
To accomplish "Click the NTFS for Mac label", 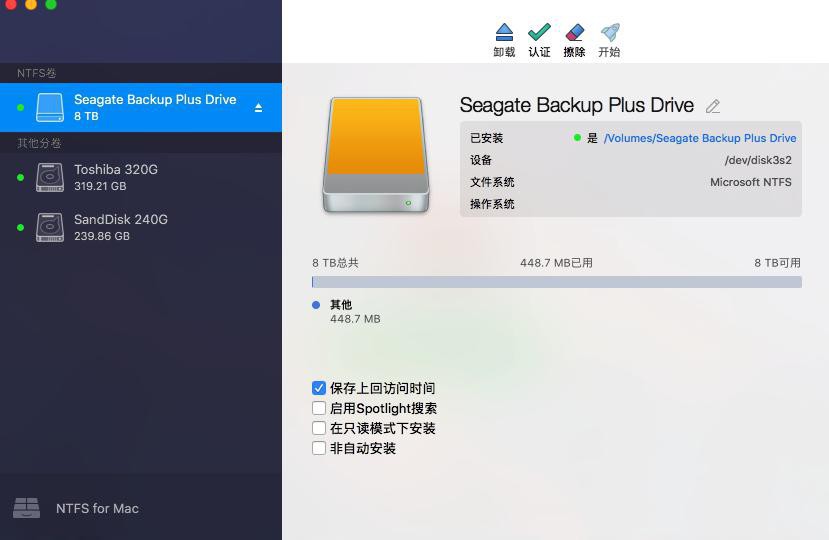I will pos(97,508).
